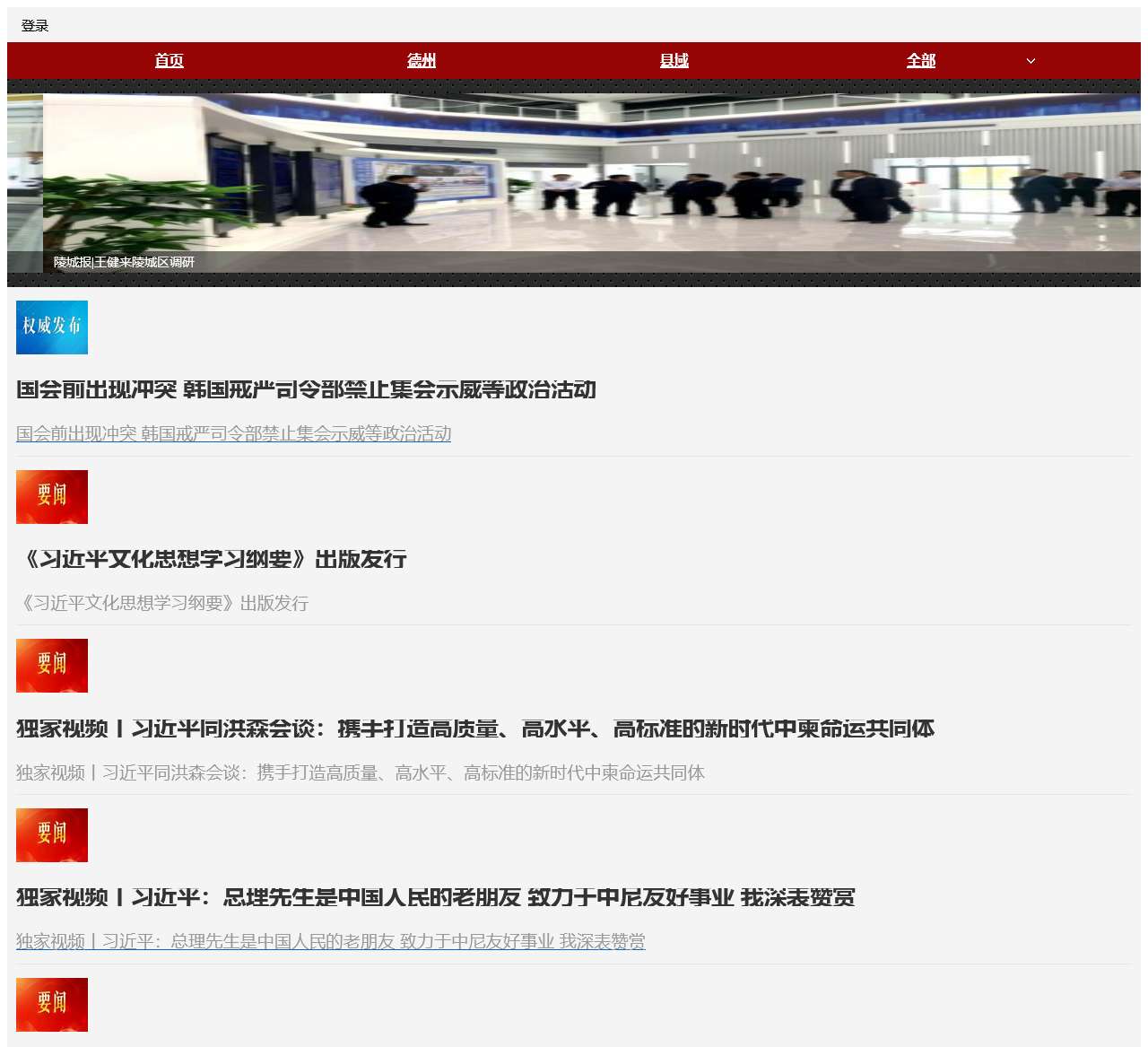The width and height of the screenshot is (1148, 1047).
Task: Click the banner caption 陵城报|王健来陵城区调研
Action: [x=124, y=262]
